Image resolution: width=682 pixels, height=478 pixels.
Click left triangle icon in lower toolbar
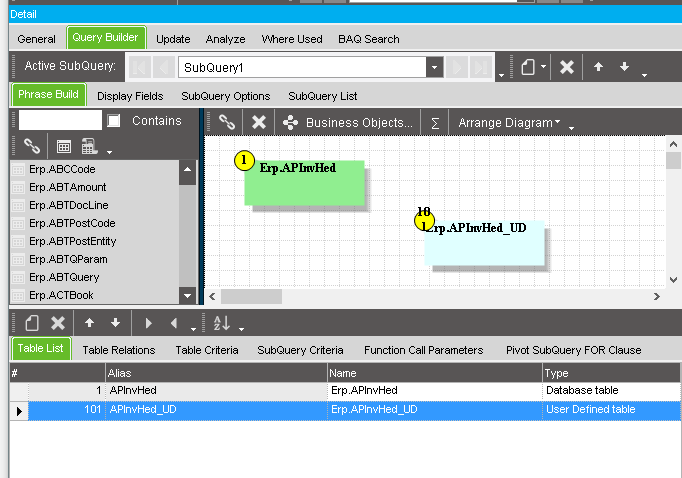pos(174,323)
